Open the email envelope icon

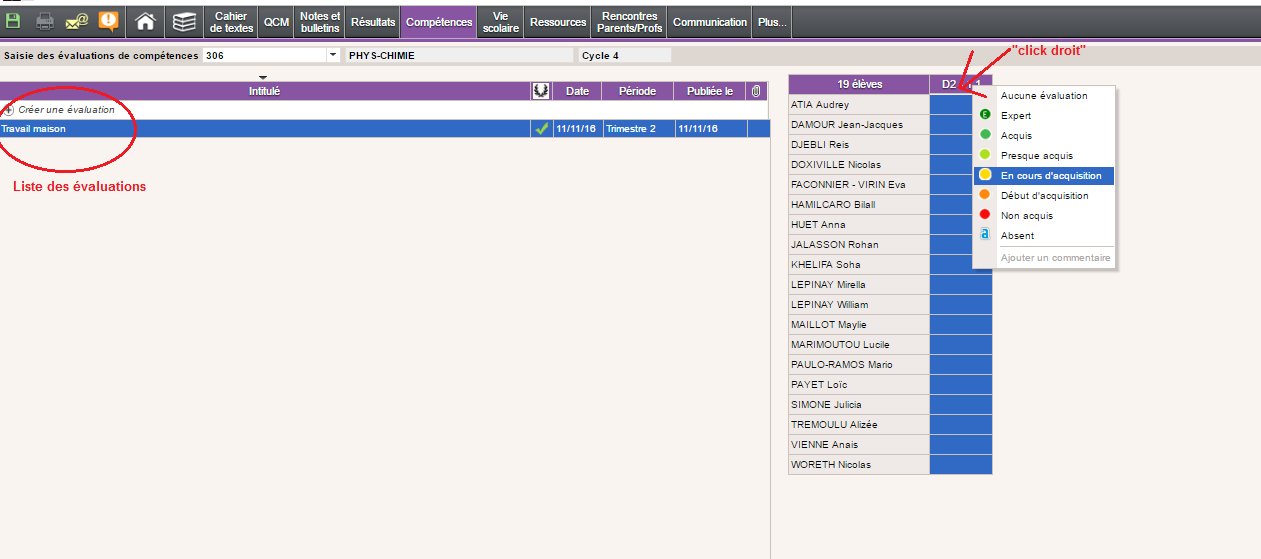click(77, 21)
